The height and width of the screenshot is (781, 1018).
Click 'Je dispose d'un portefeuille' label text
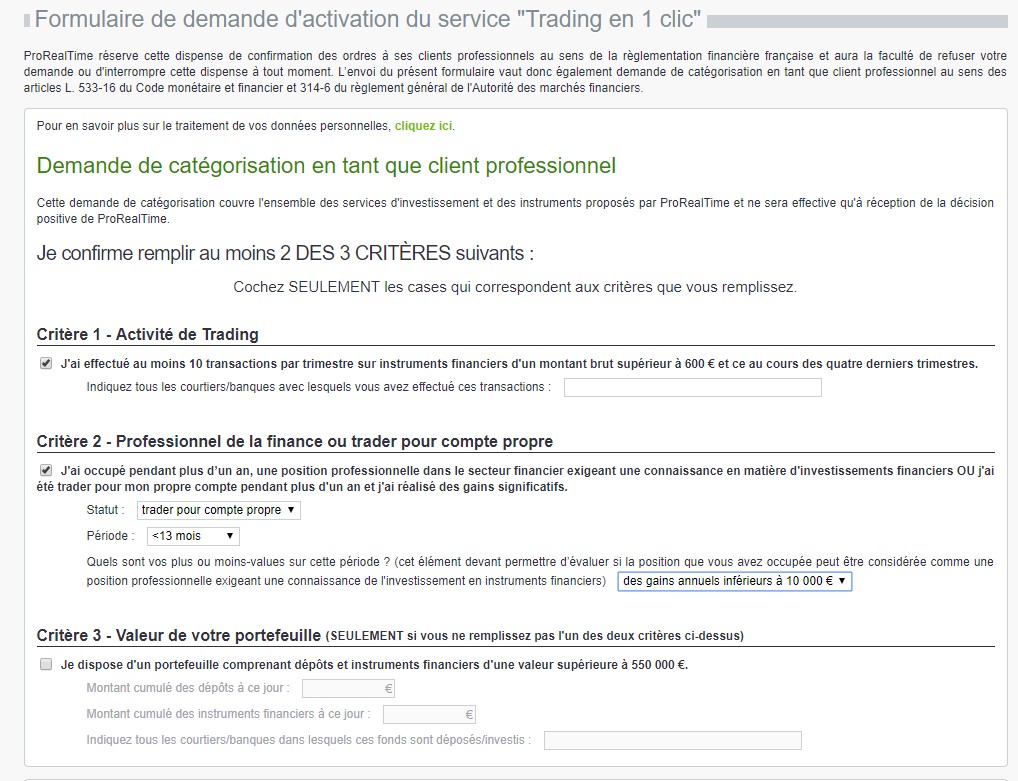374,665
